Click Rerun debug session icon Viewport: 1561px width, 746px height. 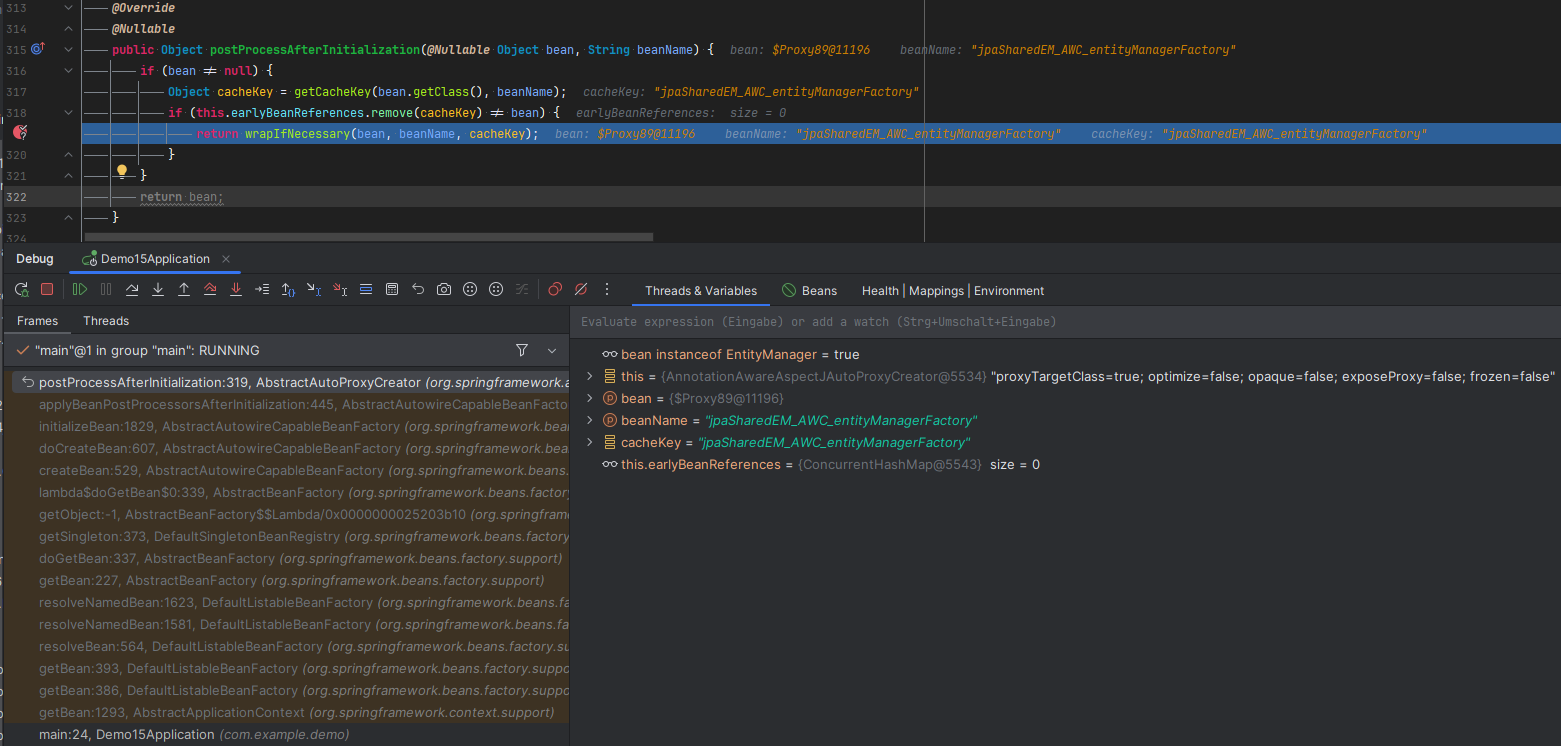click(x=21, y=290)
